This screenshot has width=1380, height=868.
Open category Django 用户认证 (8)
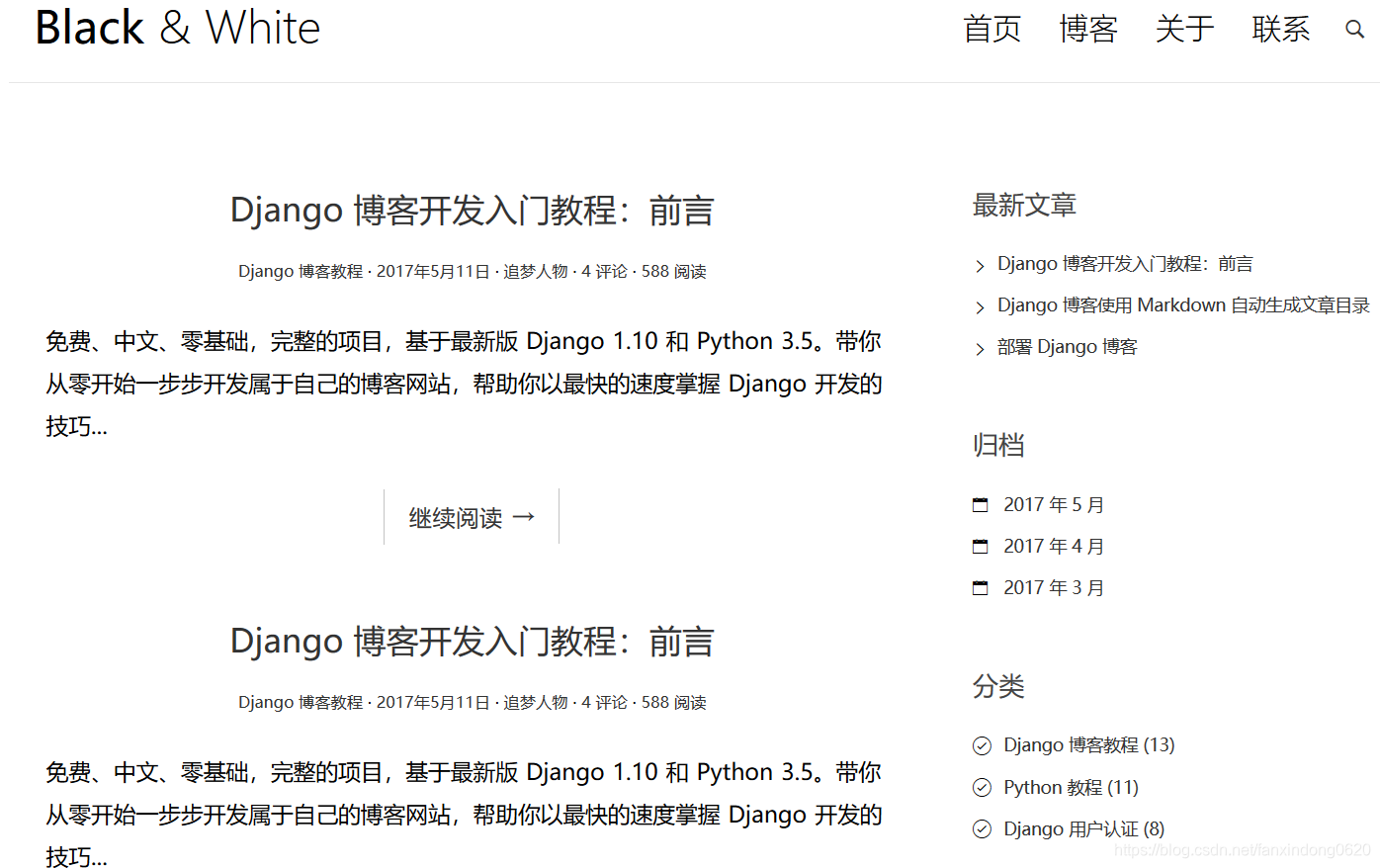click(1084, 829)
